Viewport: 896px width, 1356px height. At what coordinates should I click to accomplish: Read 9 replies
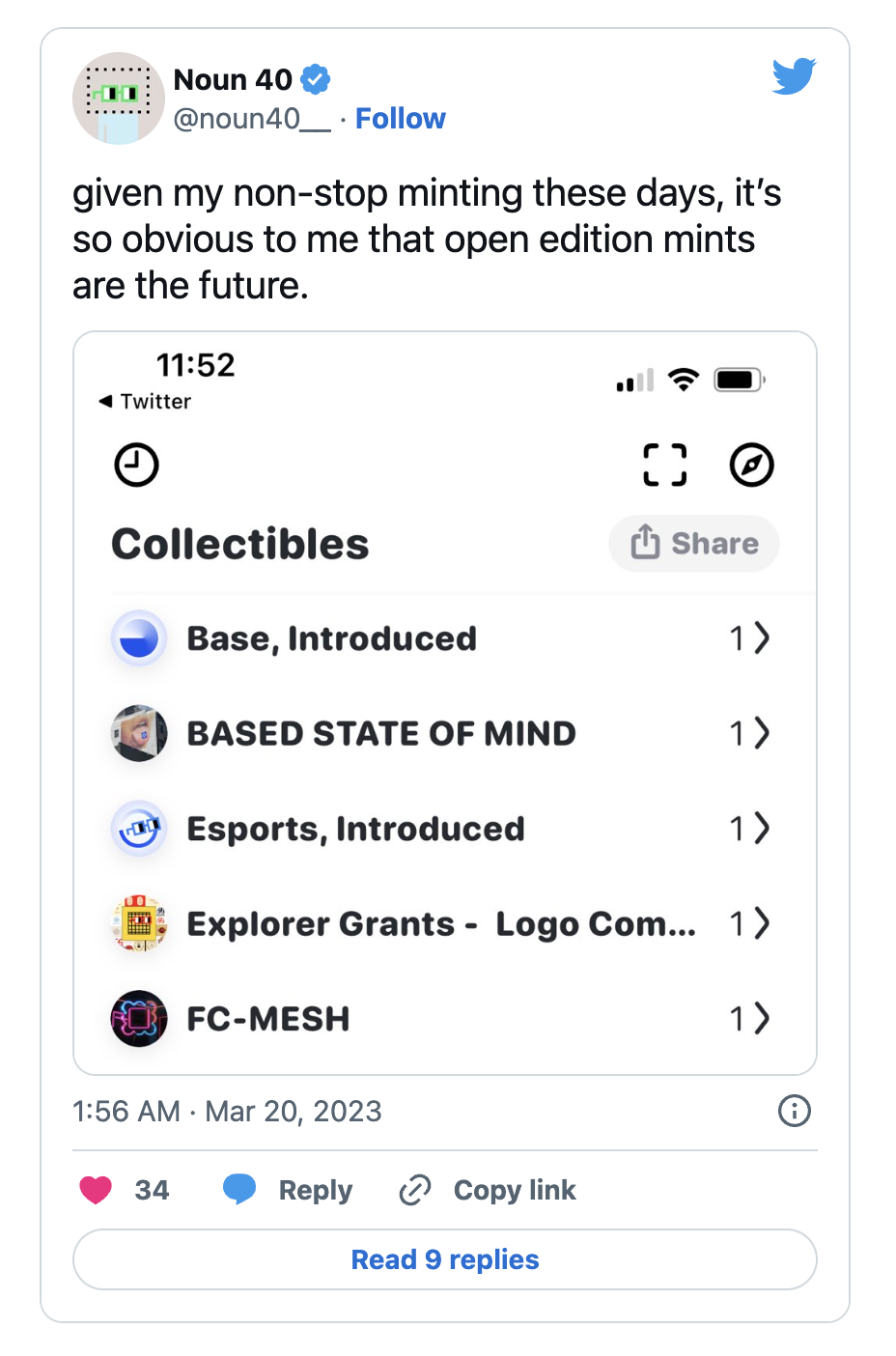point(445,1259)
